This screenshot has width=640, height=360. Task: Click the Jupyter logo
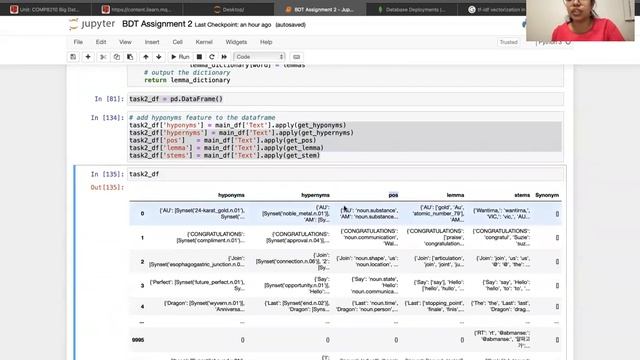coord(92,24)
